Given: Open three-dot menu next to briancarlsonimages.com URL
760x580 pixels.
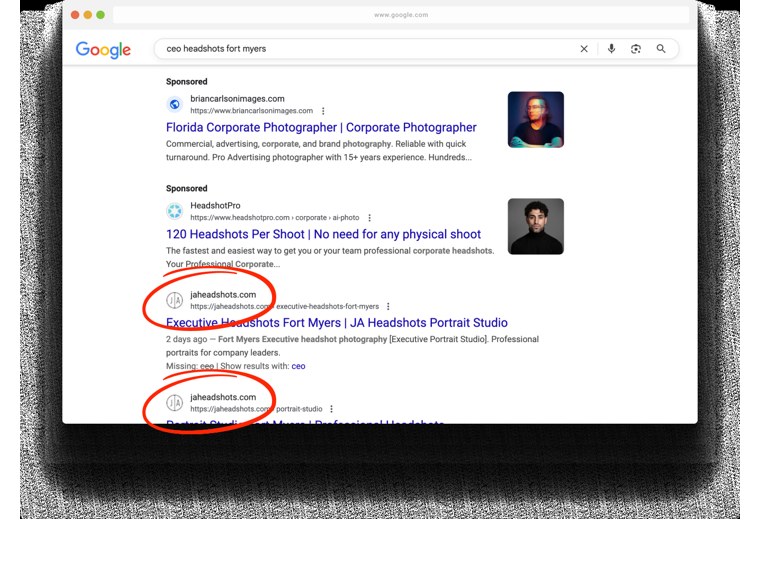Looking at the screenshot, I should coord(323,110).
